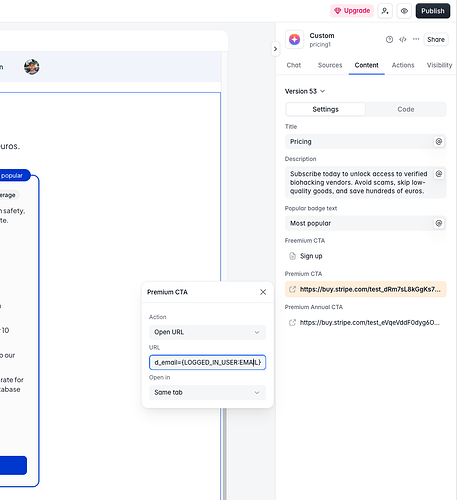This screenshot has height=500, width=457.
Task: Collapse the right panel with chevron arrow
Action: (275, 49)
